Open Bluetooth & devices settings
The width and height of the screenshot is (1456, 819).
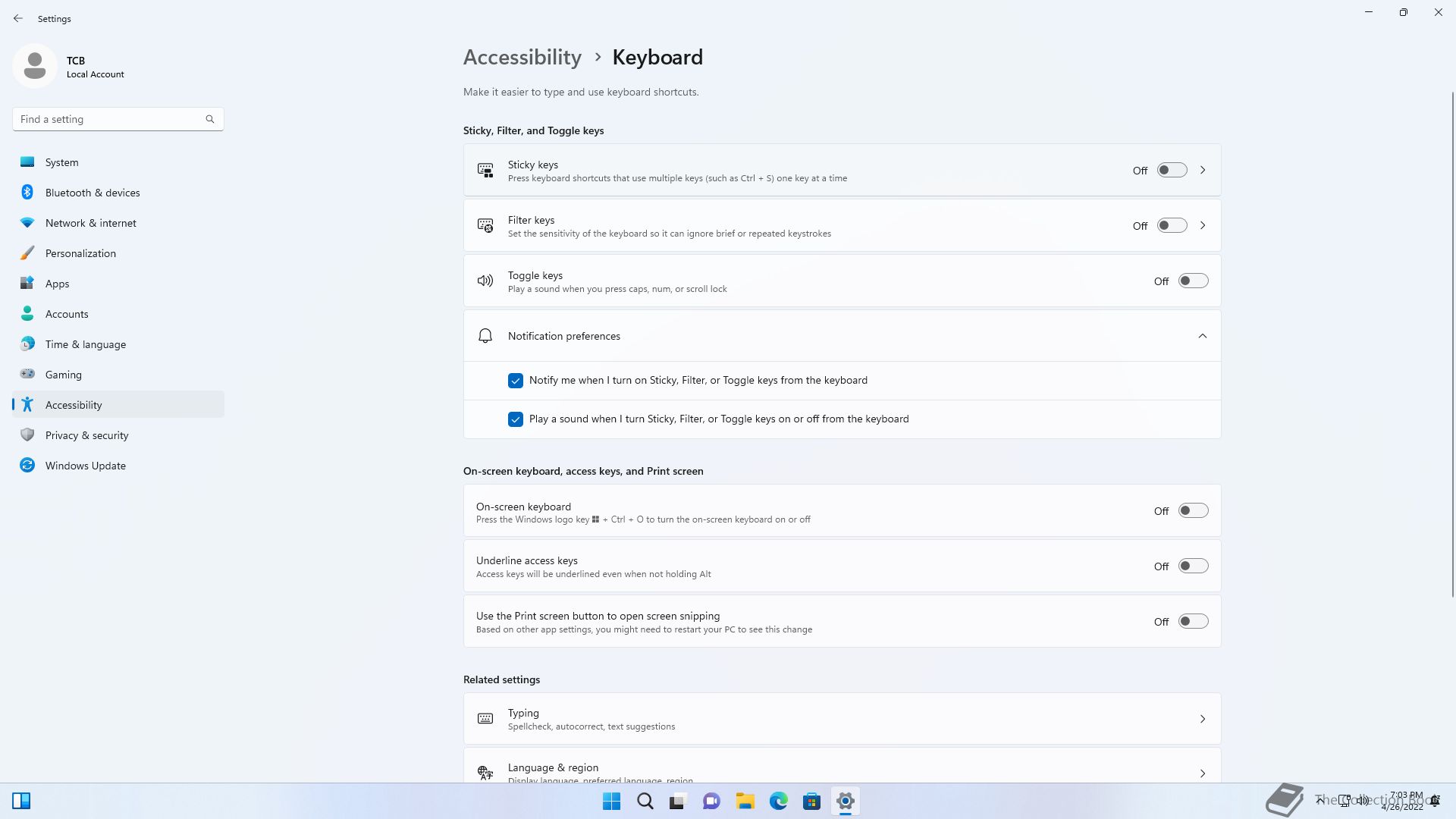coord(93,193)
